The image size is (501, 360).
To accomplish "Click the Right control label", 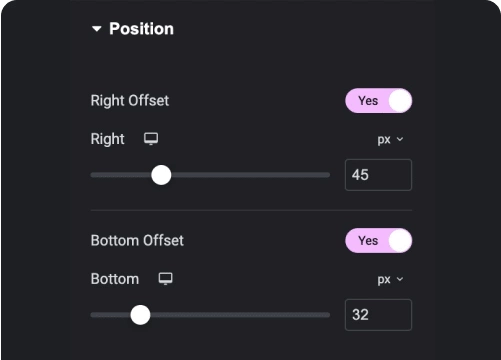I will pos(107,139).
